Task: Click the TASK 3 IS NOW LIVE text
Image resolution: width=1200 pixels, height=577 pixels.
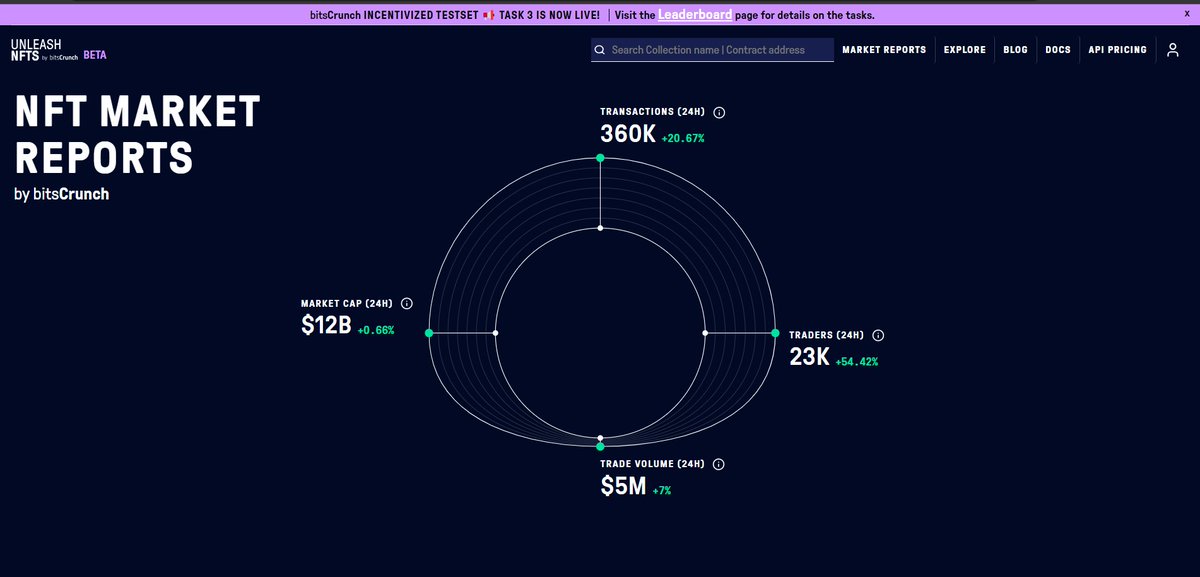Action: (x=549, y=15)
